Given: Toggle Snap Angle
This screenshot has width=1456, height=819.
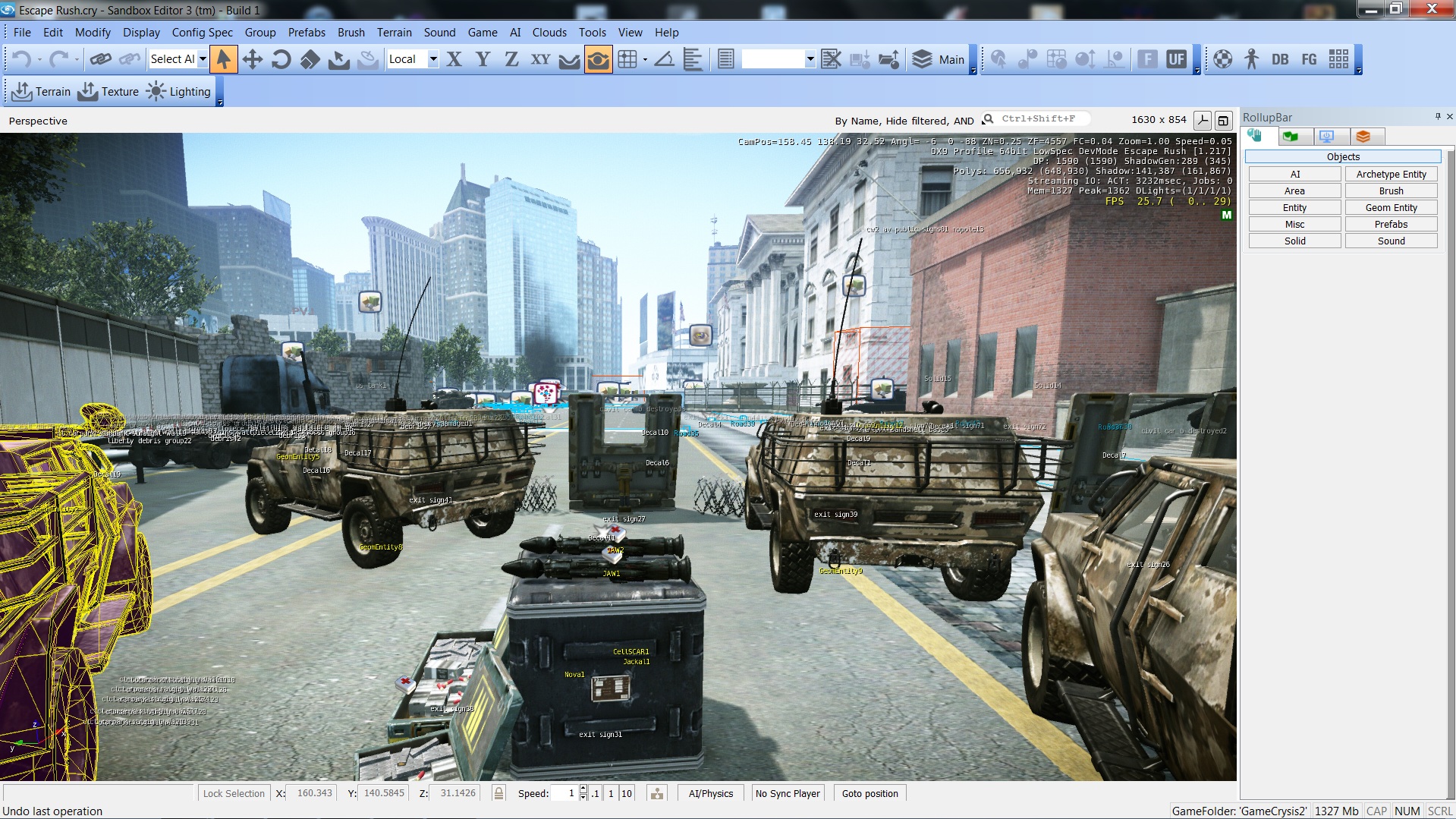Looking at the screenshot, I should 664,59.
